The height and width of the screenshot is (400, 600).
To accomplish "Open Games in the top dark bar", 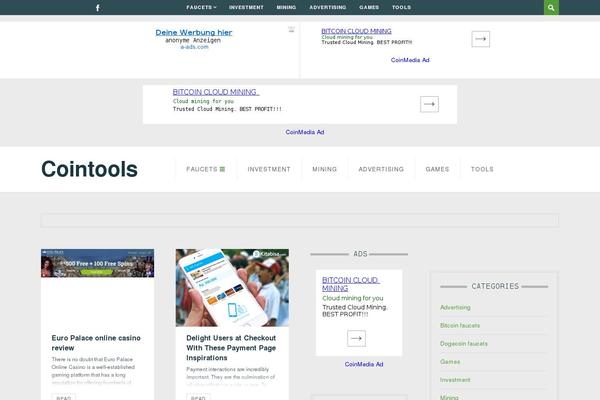I will coord(369,7).
